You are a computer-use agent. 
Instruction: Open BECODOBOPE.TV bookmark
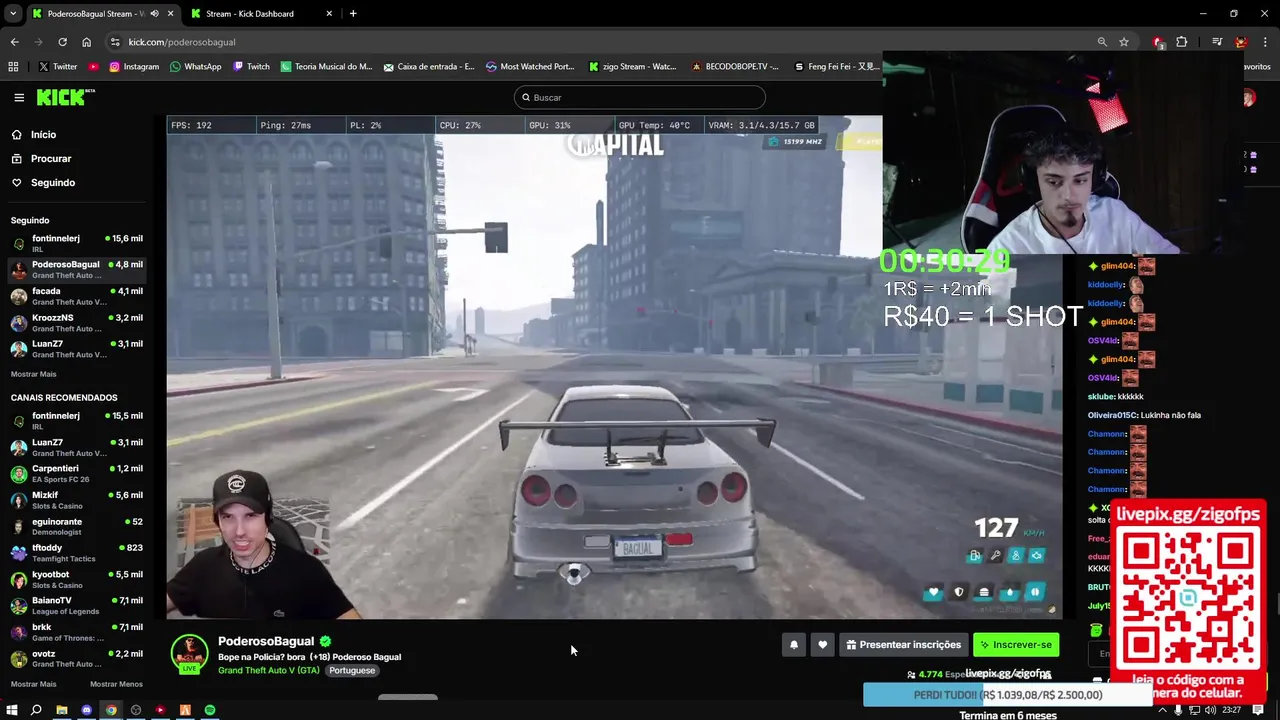click(735, 67)
